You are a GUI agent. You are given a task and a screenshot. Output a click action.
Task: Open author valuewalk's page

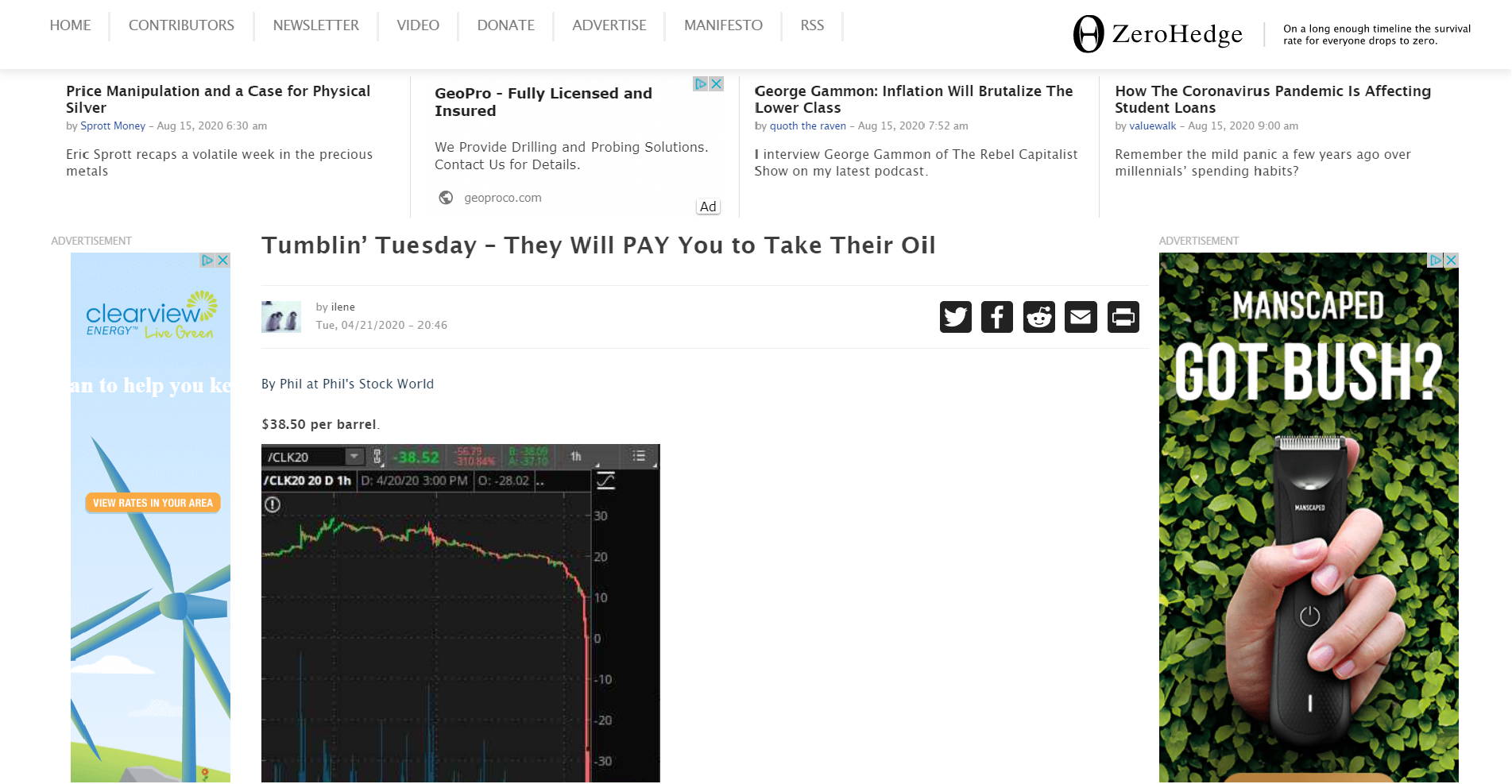coord(1153,126)
